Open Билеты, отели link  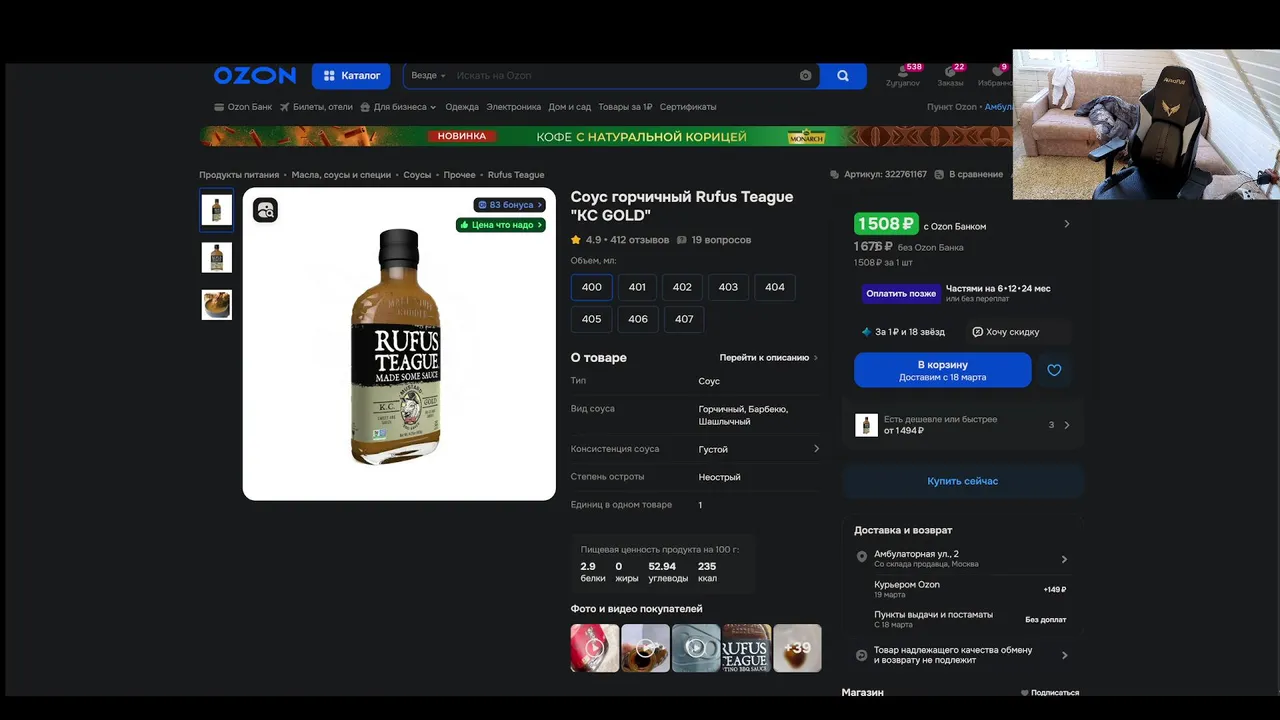tap(316, 107)
